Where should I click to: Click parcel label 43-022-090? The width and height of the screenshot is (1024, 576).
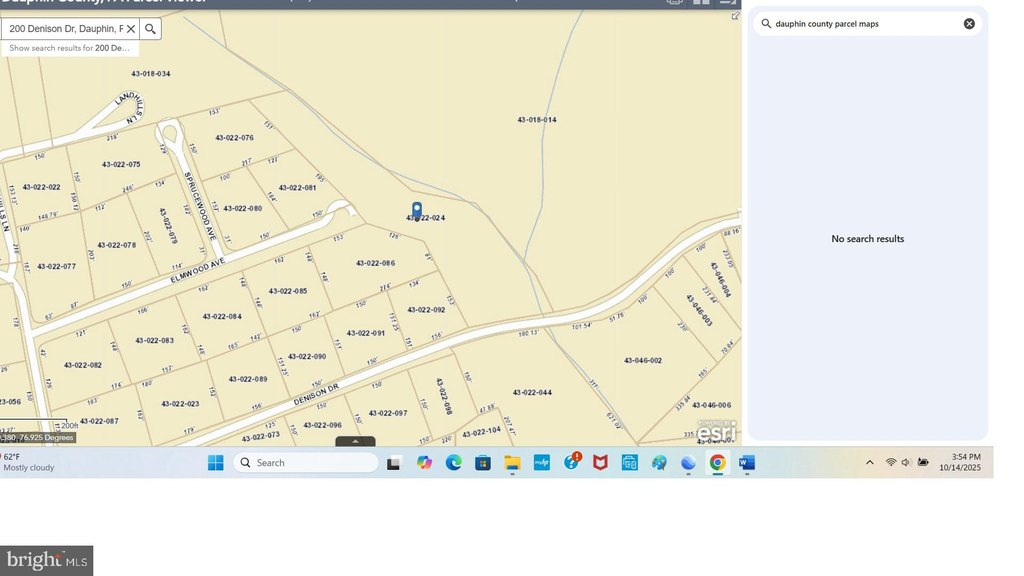(x=307, y=357)
